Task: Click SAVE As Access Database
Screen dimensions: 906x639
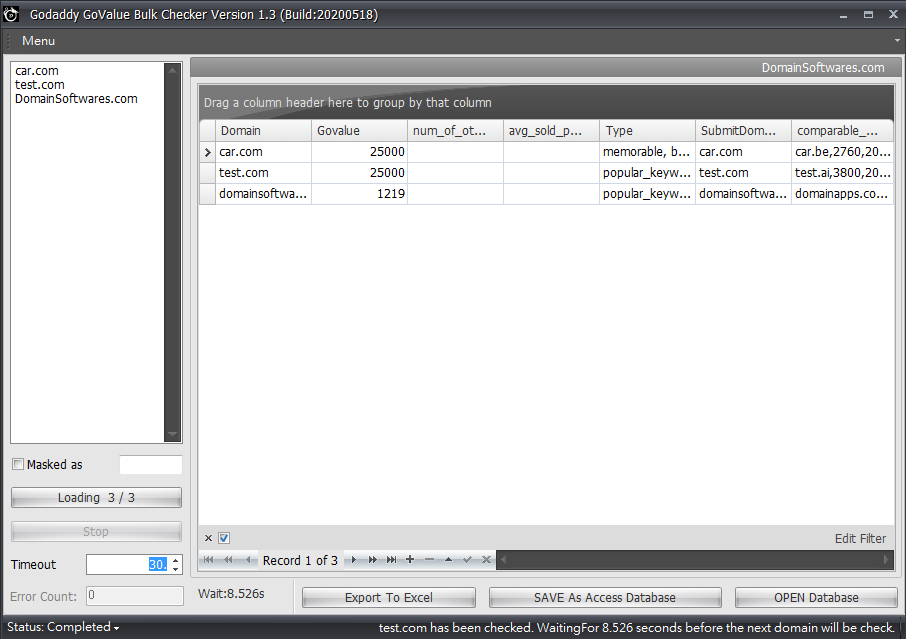Action: coord(605,598)
